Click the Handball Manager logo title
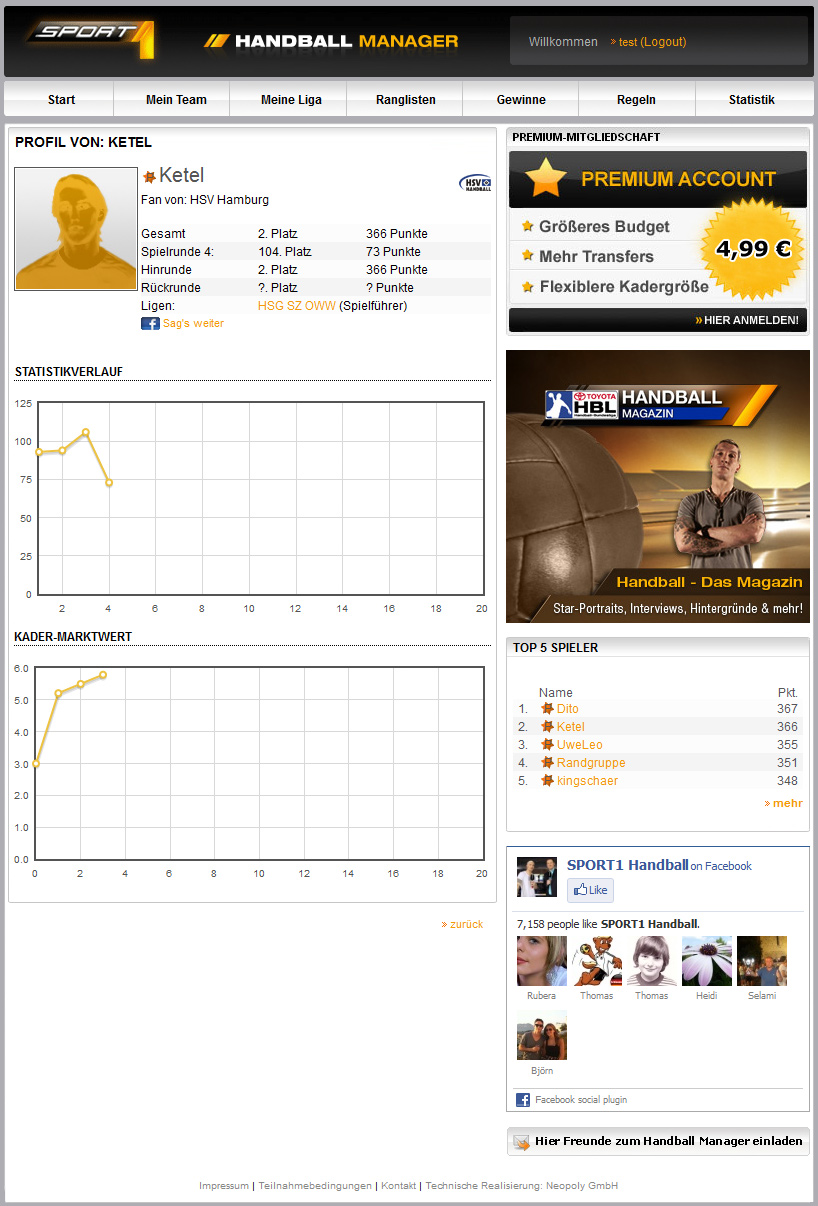The height and width of the screenshot is (1206, 818). [x=331, y=41]
